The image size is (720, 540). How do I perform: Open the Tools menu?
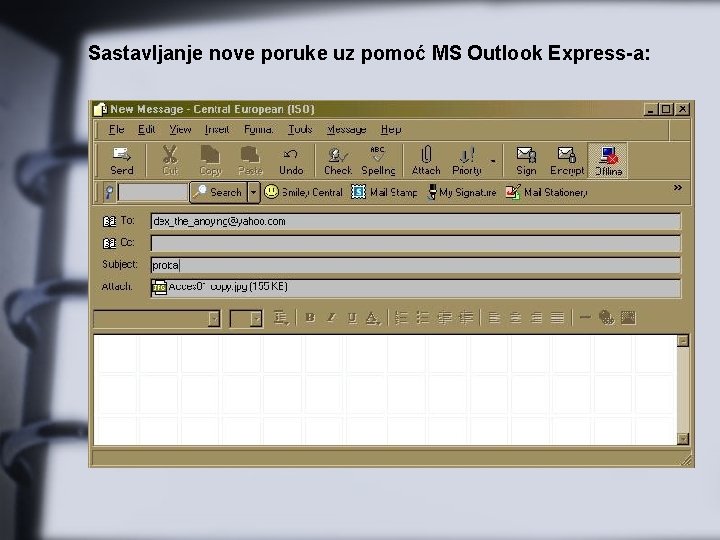300,129
